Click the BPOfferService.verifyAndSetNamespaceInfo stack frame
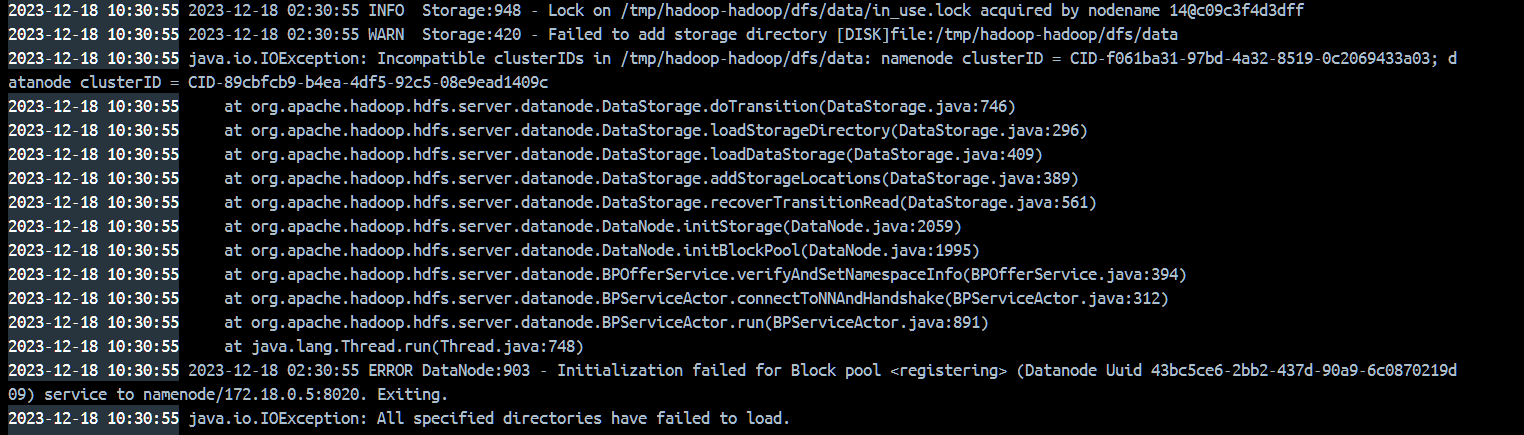The height and width of the screenshot is (435, 1524). pyautogui.click(x=705, y=275)
